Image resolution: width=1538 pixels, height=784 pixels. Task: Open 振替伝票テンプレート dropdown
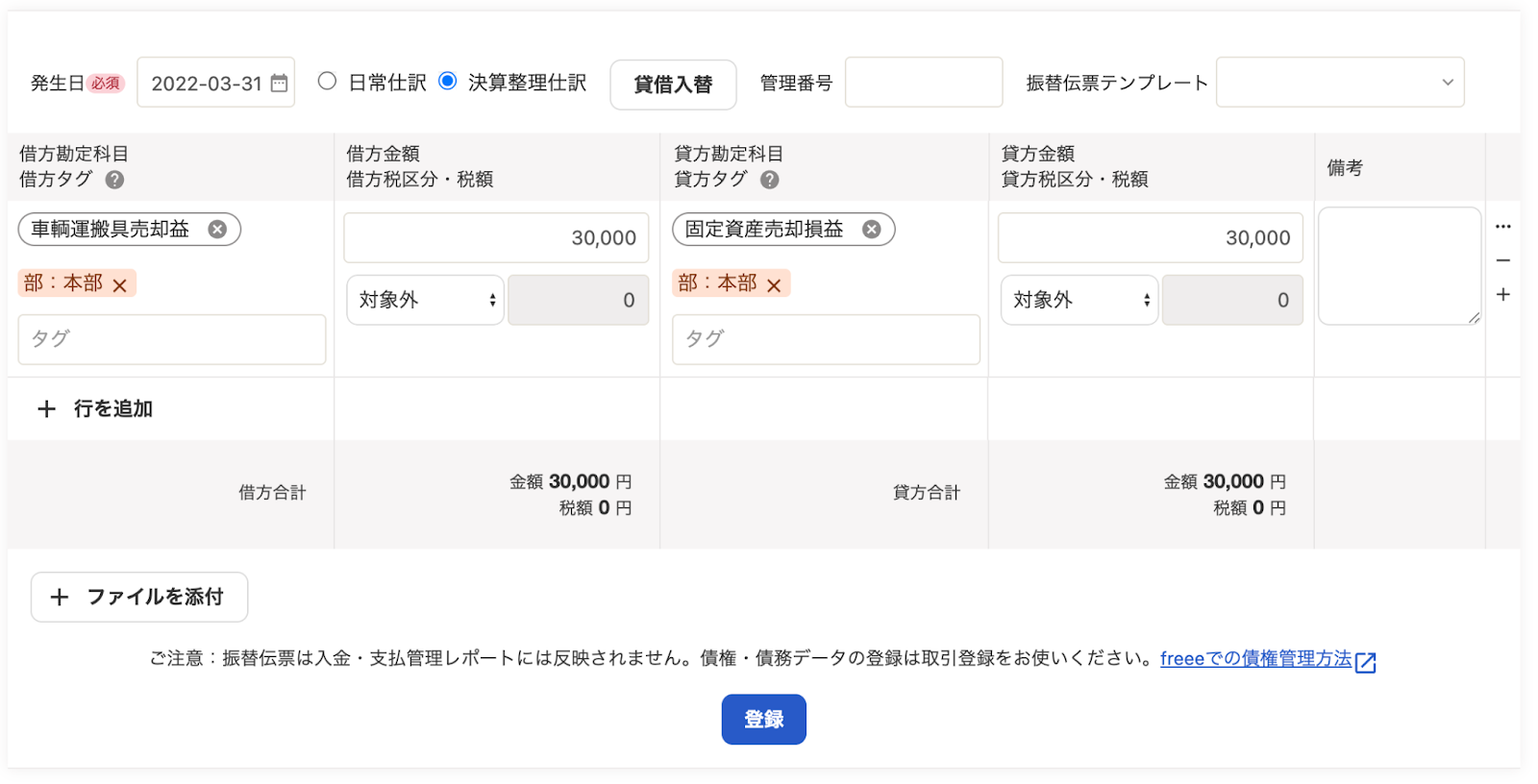1340,83
